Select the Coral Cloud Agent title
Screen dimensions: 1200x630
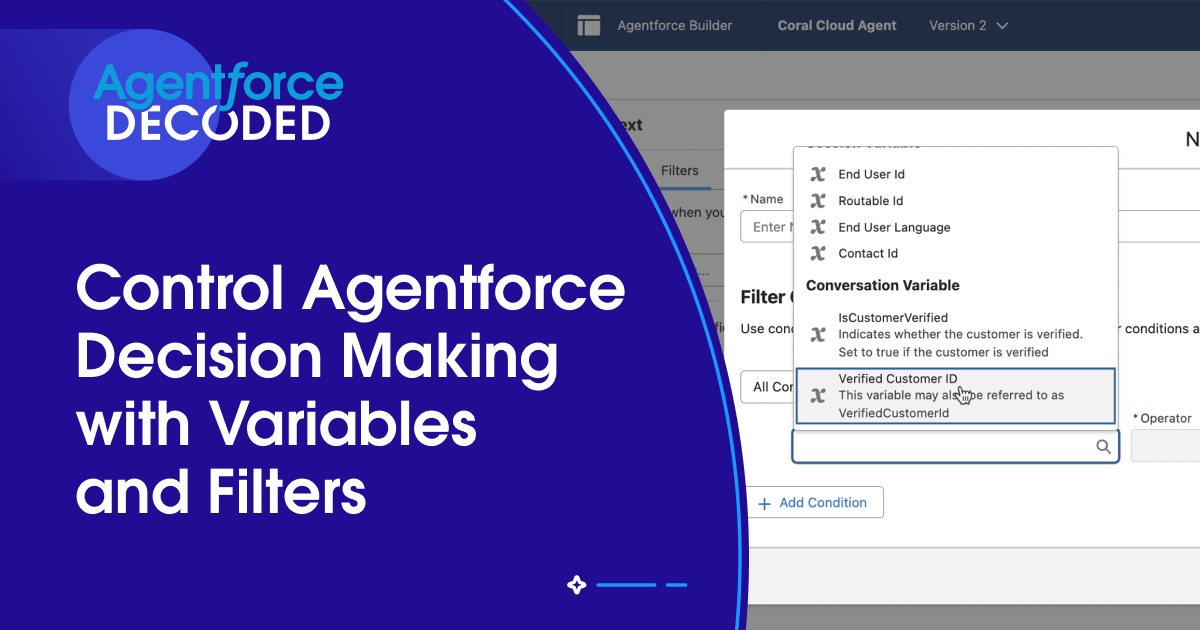pyautogui.click(x=837, y=26)
